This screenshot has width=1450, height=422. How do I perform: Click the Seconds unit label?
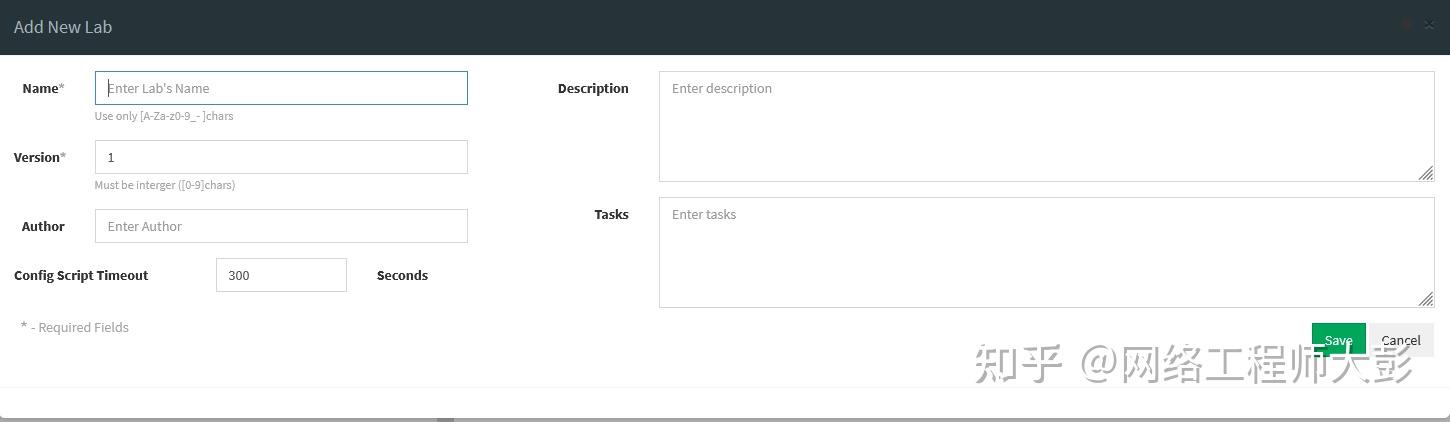click(x=402, y=275)
